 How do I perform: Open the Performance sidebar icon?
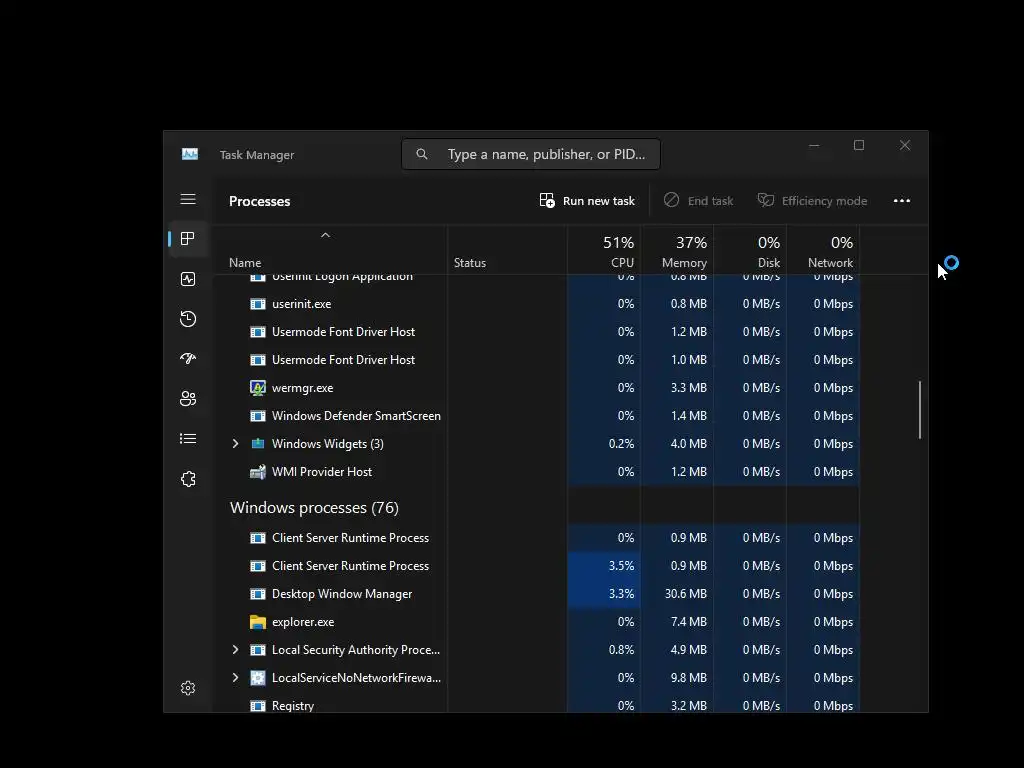[188, 280]
